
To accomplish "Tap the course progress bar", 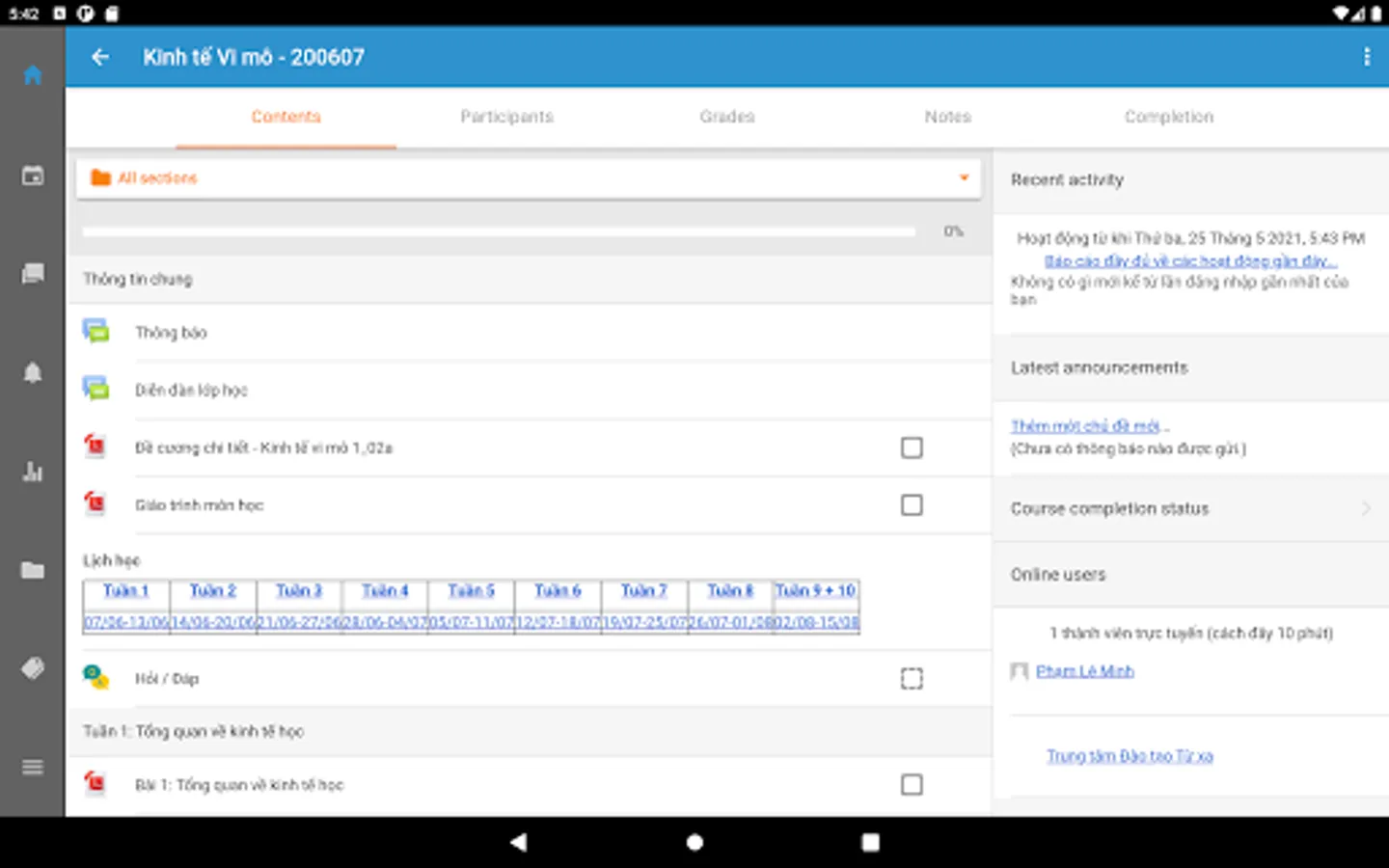I will (x=499, y=231).
